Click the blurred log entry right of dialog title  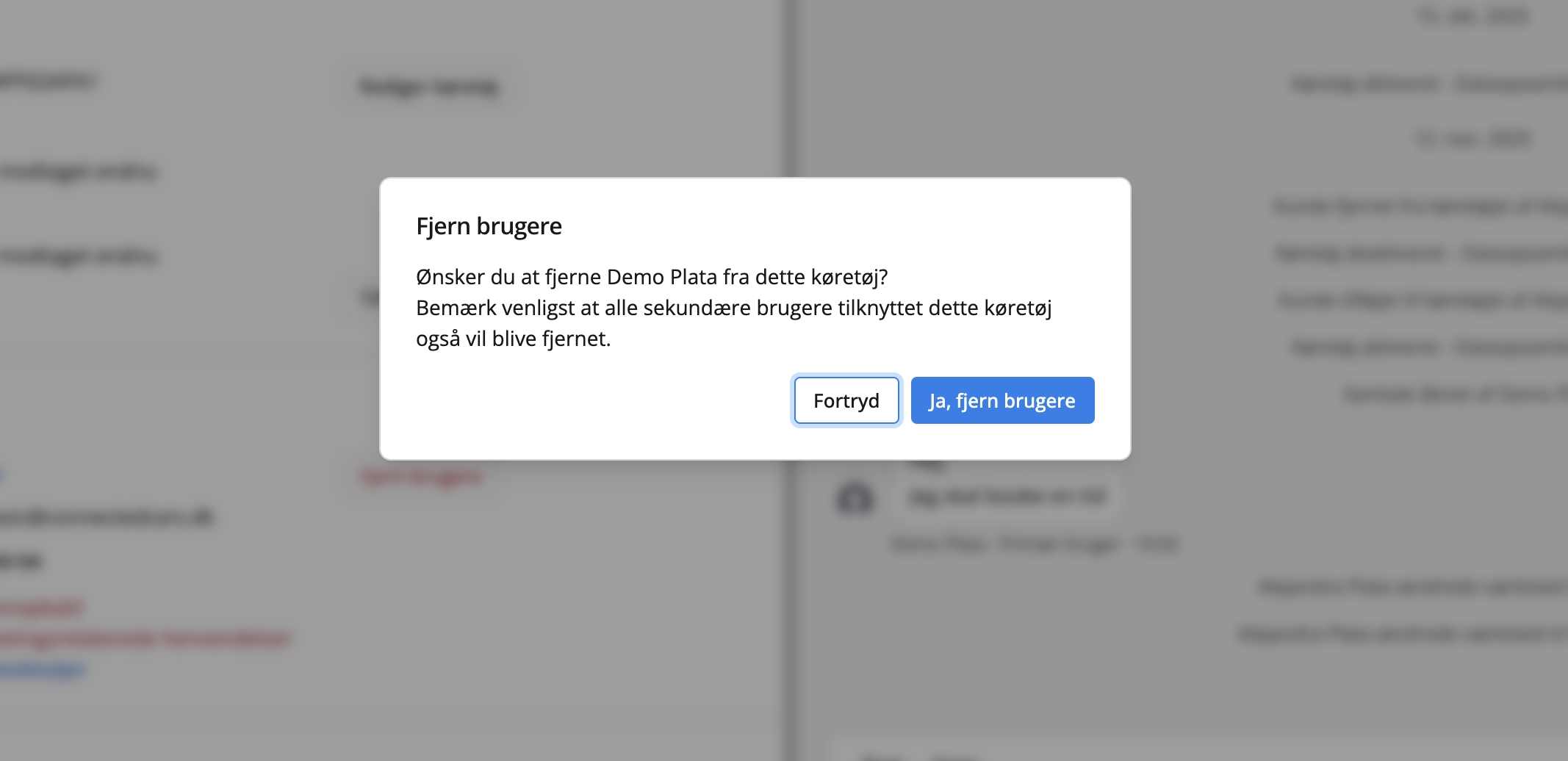tap(1420, 206)
